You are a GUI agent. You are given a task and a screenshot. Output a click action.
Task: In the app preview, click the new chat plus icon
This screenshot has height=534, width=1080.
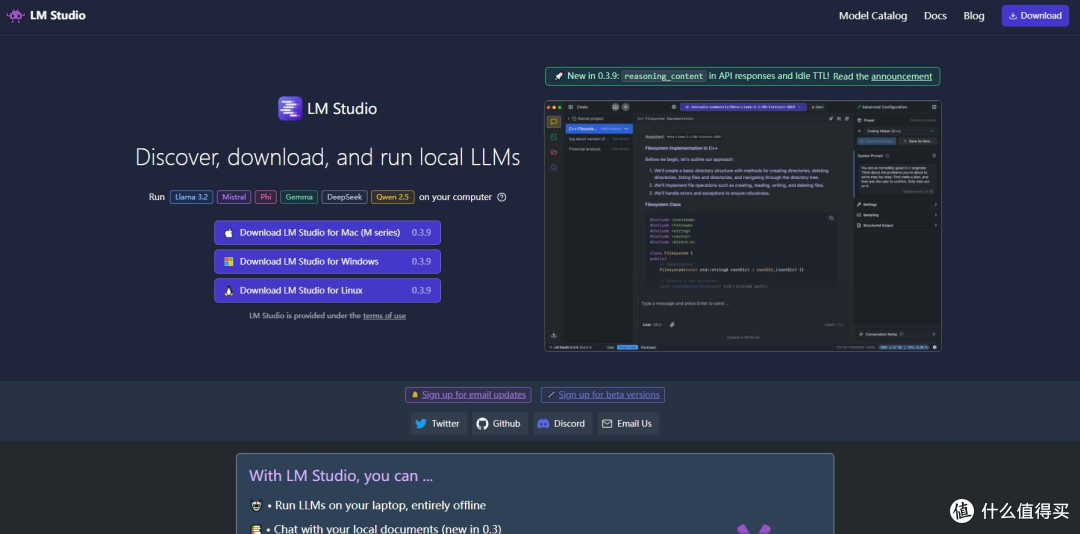(625, 107)
